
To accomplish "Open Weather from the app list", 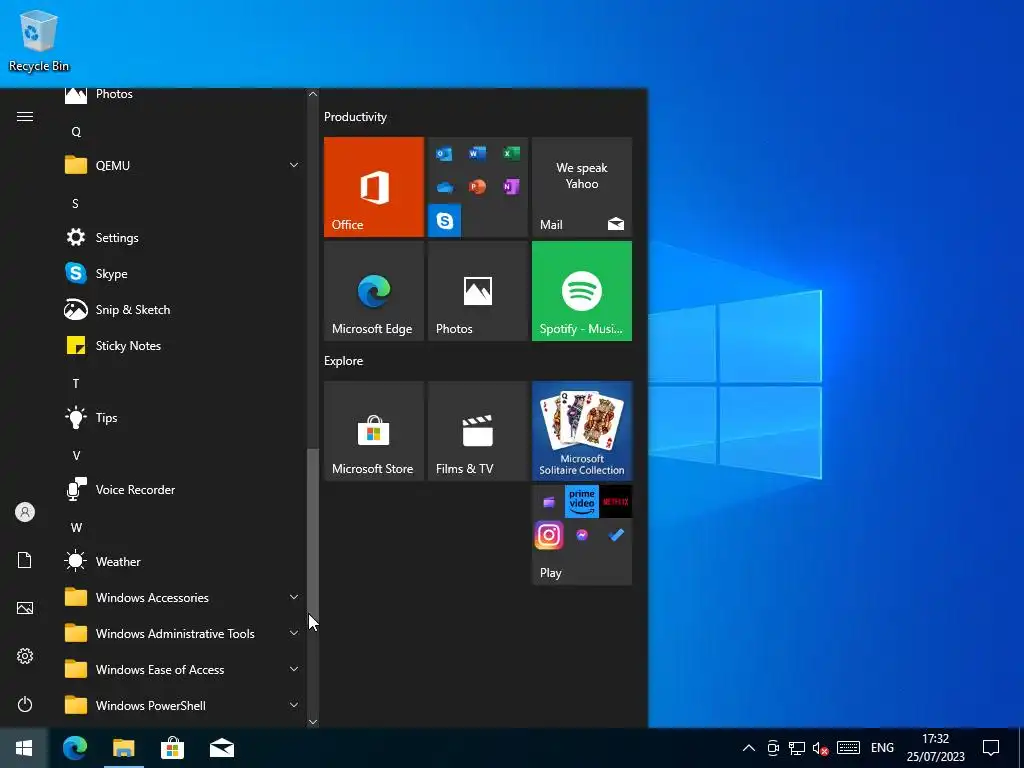I will coord(183,561).
